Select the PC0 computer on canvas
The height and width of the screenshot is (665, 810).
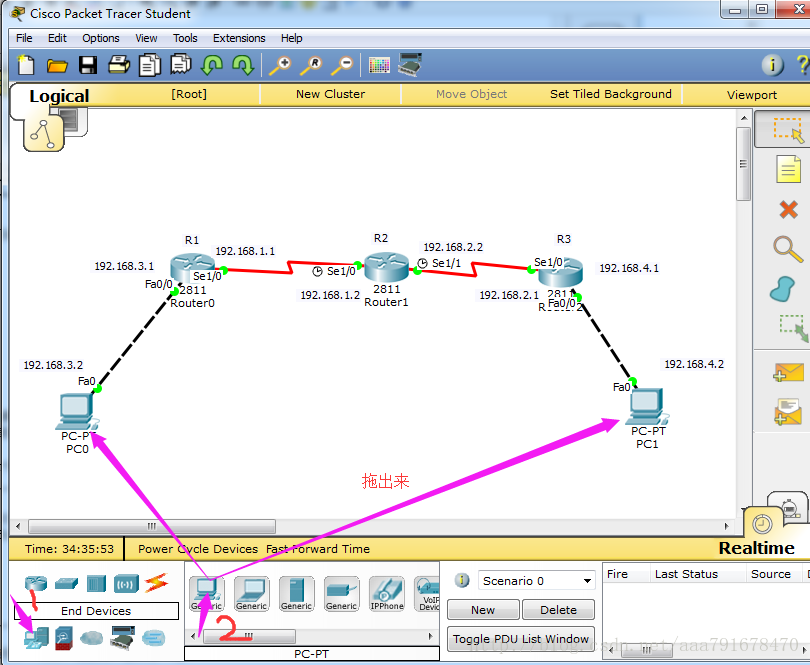point(77,411)
